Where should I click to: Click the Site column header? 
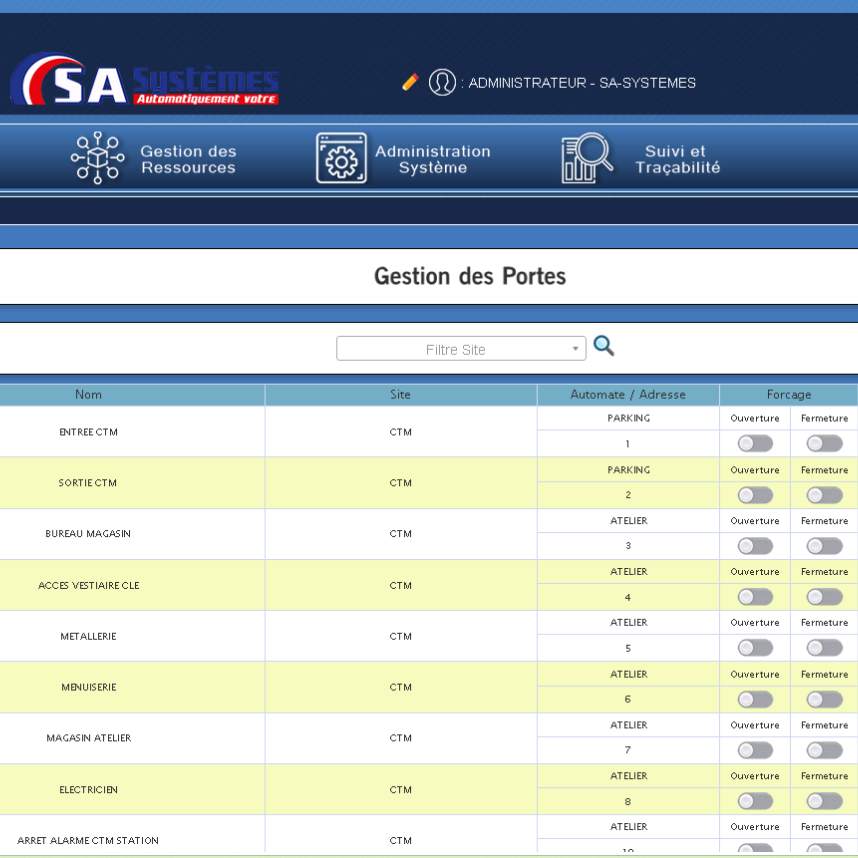coord(400,395)
